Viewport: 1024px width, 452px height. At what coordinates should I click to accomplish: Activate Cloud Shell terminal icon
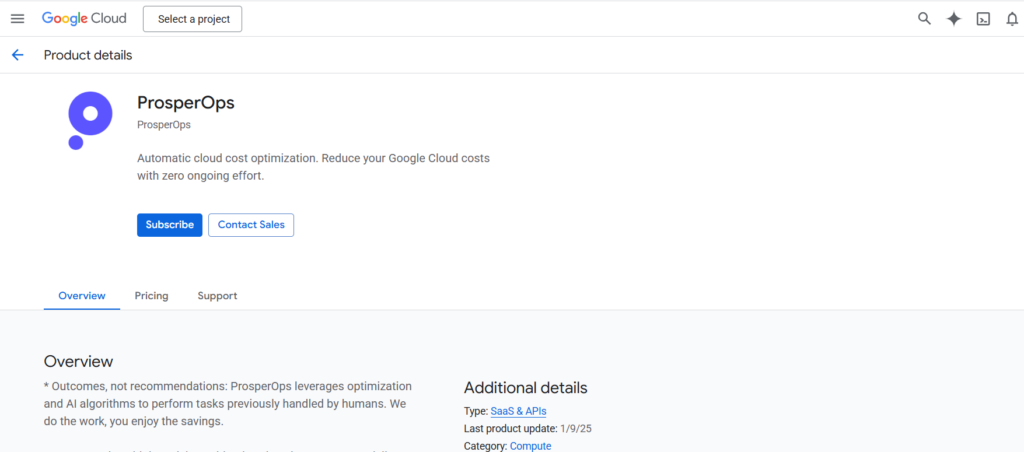click(983, 19)
